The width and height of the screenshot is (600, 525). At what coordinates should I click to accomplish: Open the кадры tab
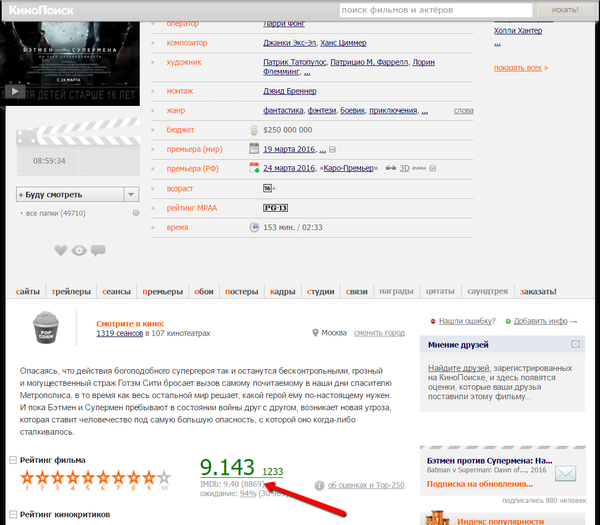click(x=282, y=292)
